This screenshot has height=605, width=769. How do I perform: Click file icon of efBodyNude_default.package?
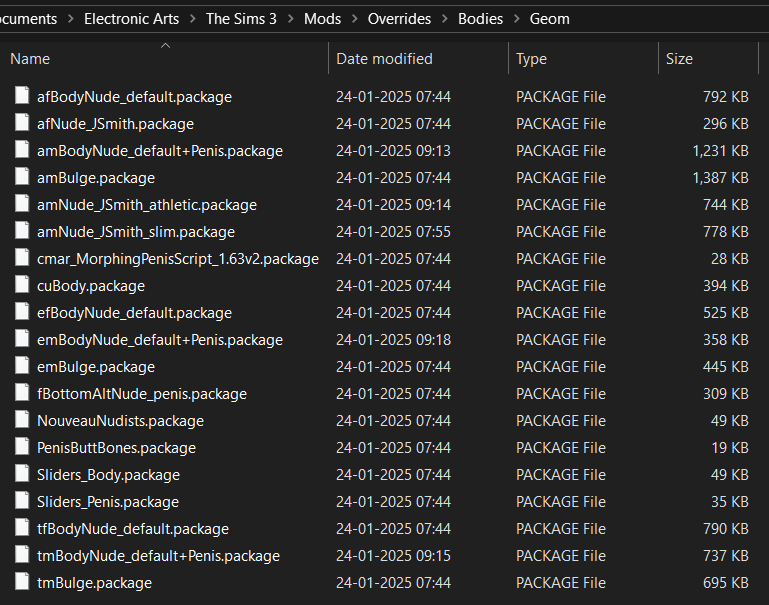pyautogui.click(x=22, y=311)
